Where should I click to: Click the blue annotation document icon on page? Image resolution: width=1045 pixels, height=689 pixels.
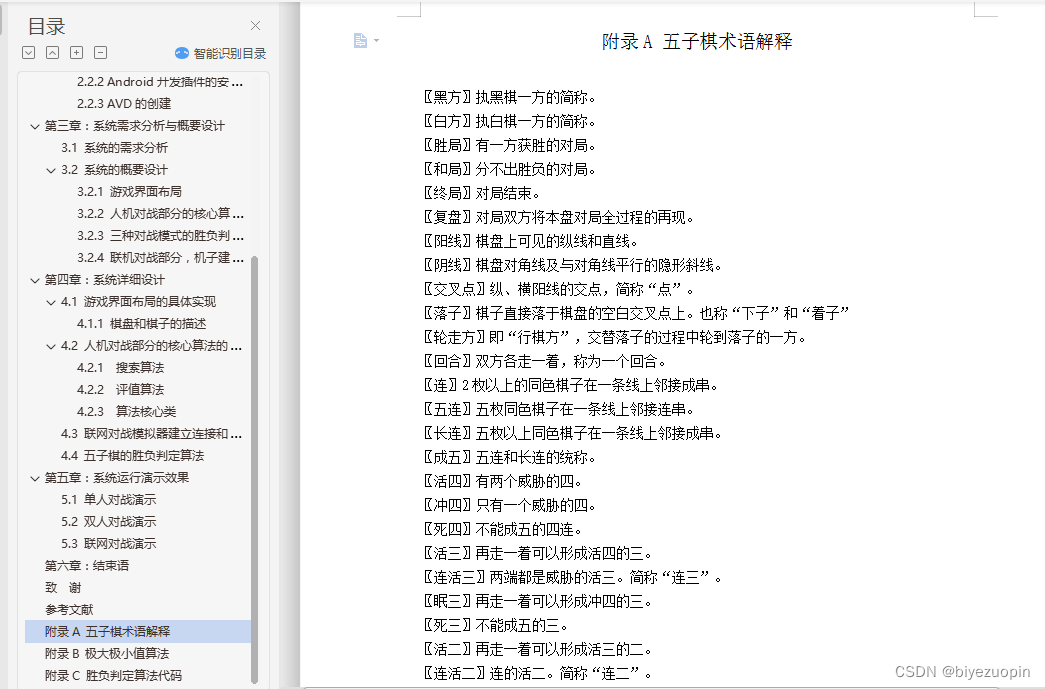[x=360, y=40]
